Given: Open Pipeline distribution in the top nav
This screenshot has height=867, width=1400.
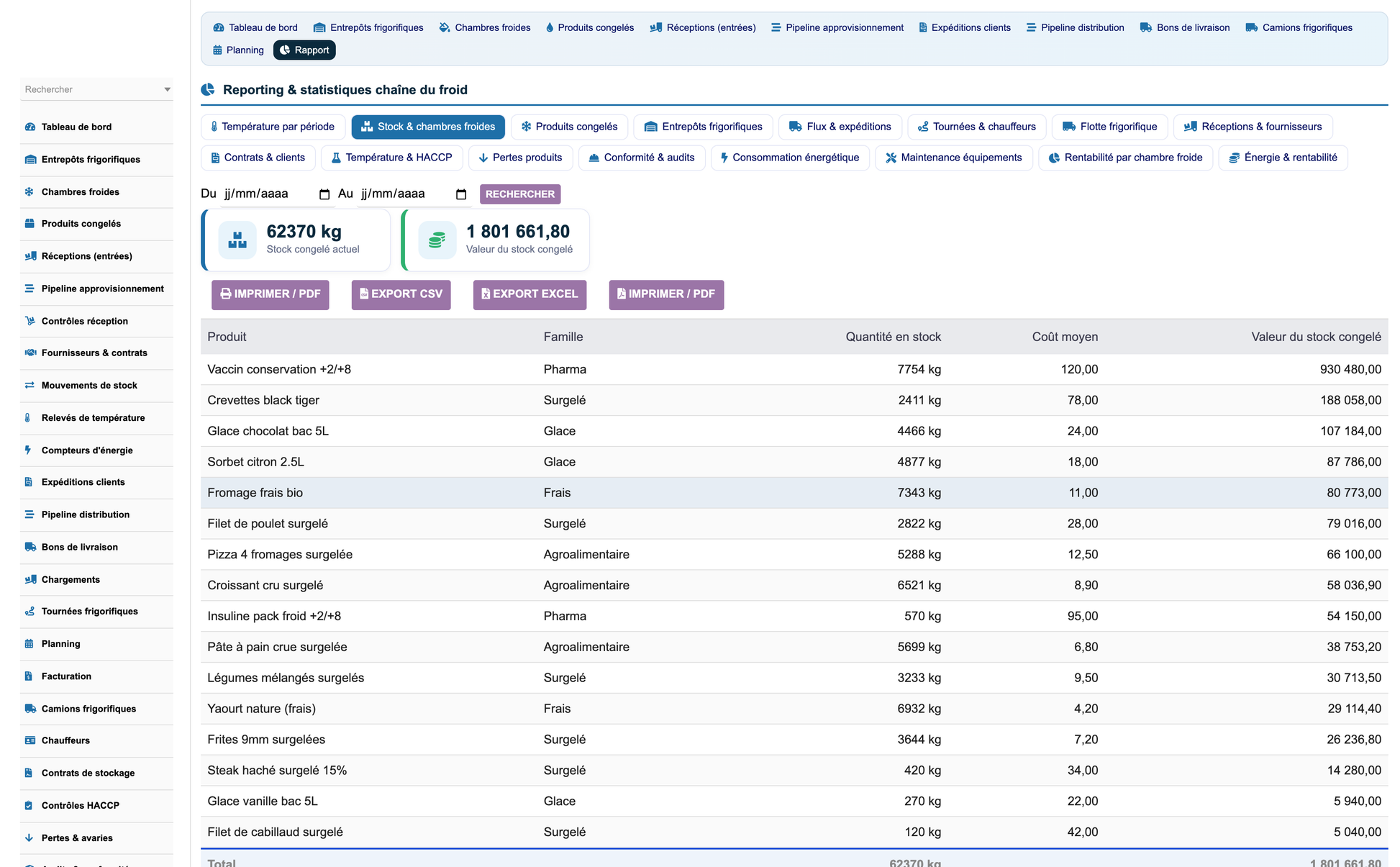Looking at the screenshot, I should (x=1075, y=27).
